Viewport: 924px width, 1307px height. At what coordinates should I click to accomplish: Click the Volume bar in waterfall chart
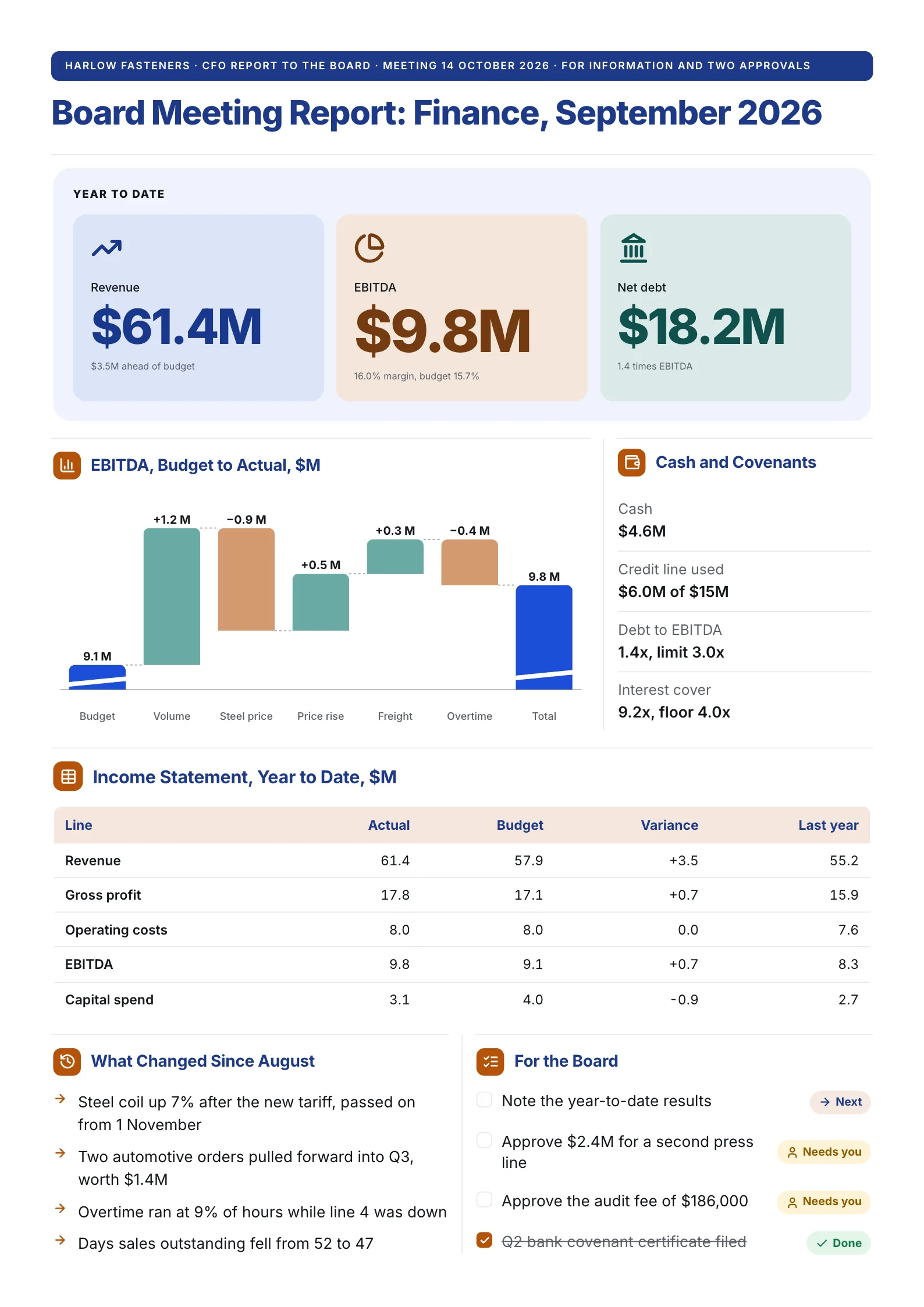coord(172,596)
